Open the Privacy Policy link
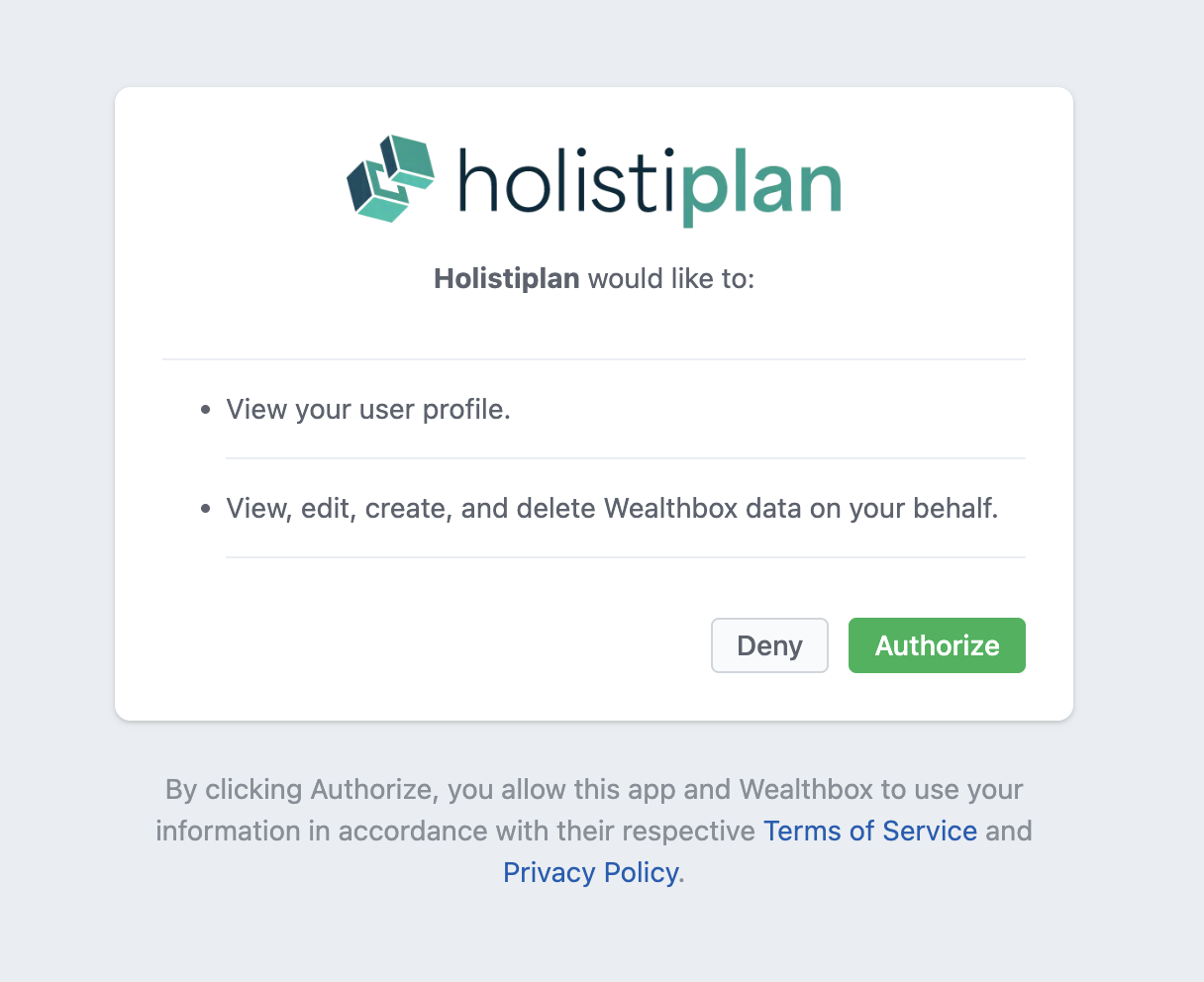1204x982 pixels. [x=591, y=872]
